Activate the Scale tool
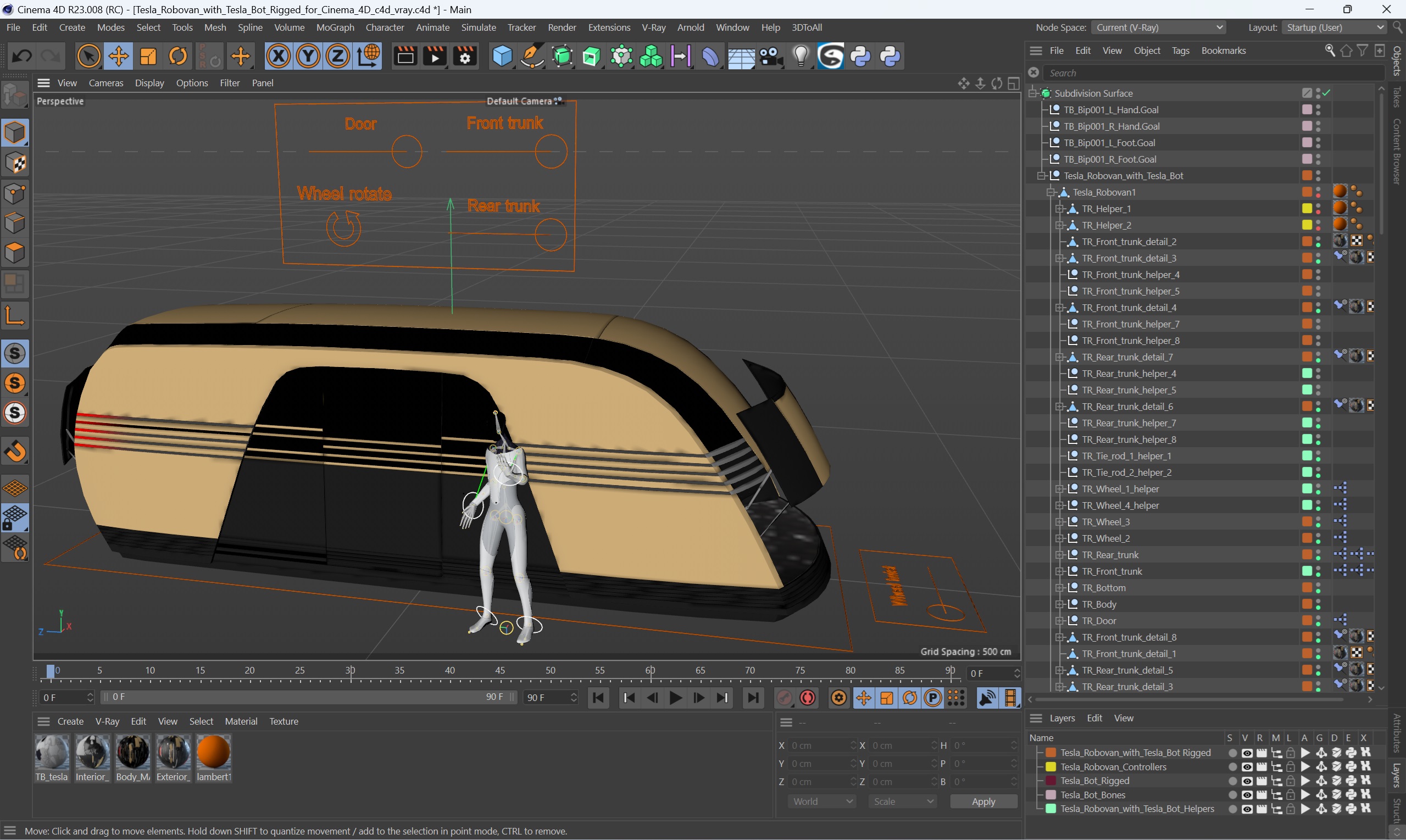Screen dimensions: 1406x840 pyautogui.click(x=148, y=56)
